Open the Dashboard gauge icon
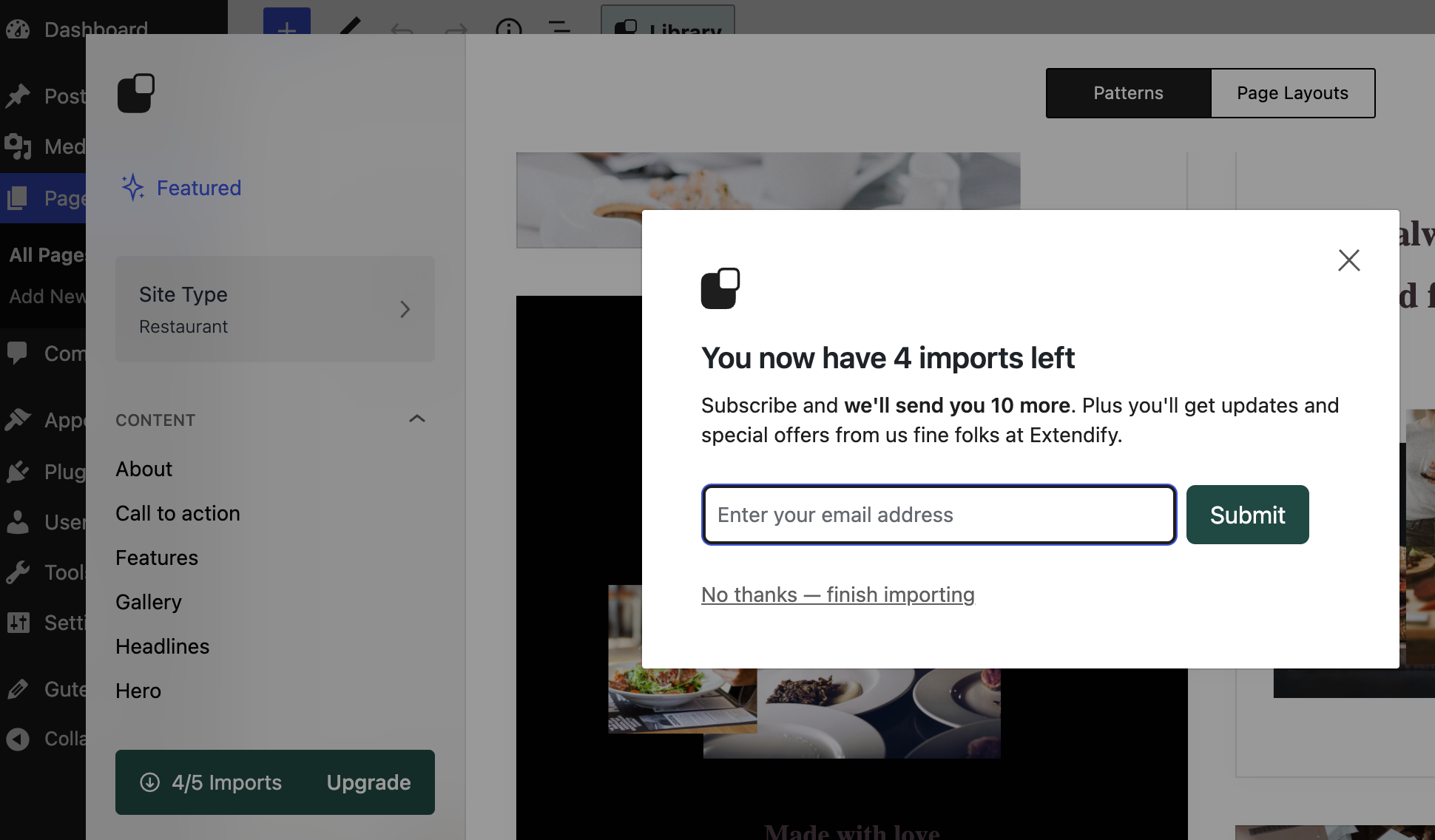The height and width of the screenshot is (840, 1435). 18,29
